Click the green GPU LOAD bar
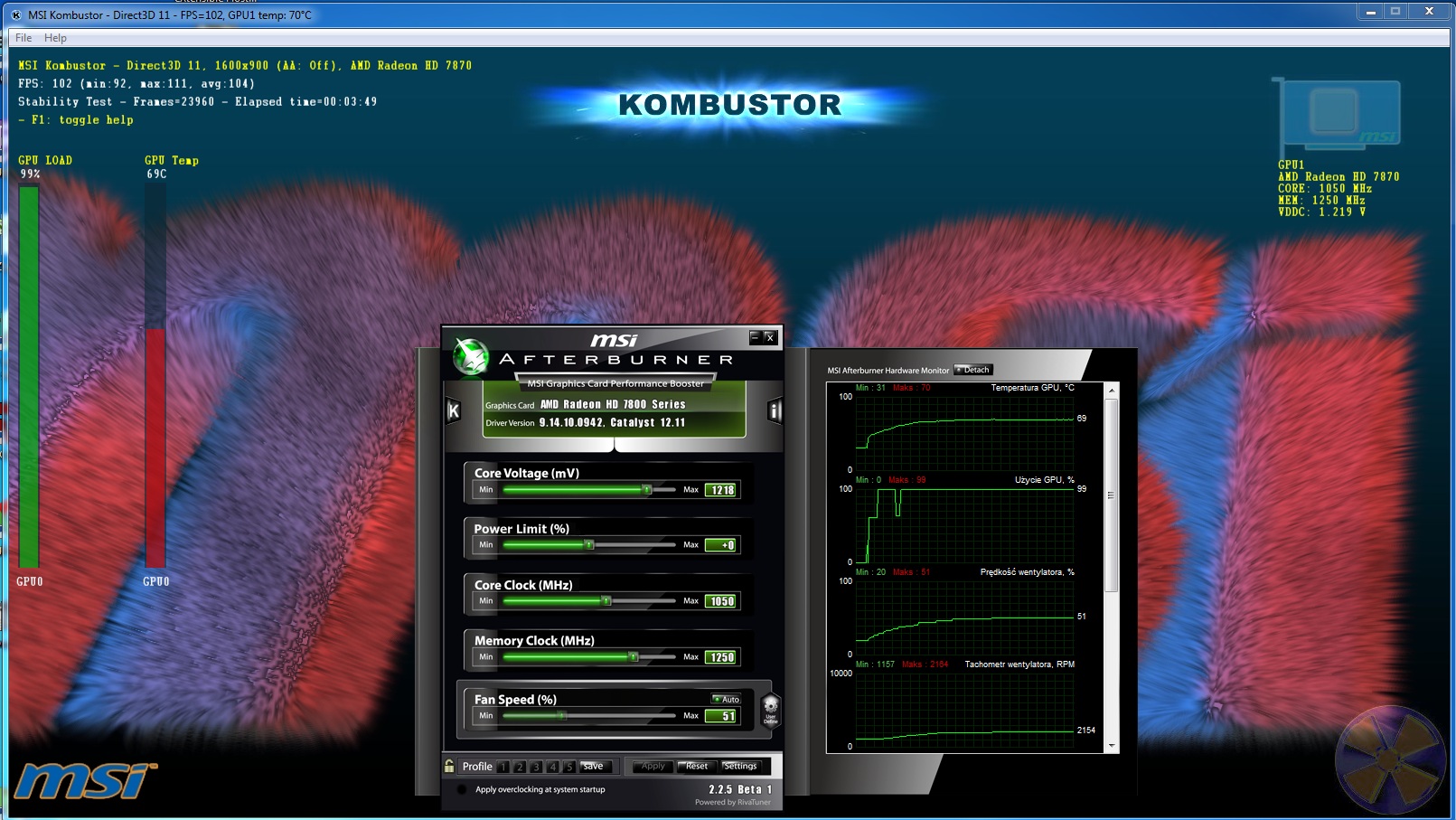The height and width of the screenshot is (820, 1456). pos(29,377)
